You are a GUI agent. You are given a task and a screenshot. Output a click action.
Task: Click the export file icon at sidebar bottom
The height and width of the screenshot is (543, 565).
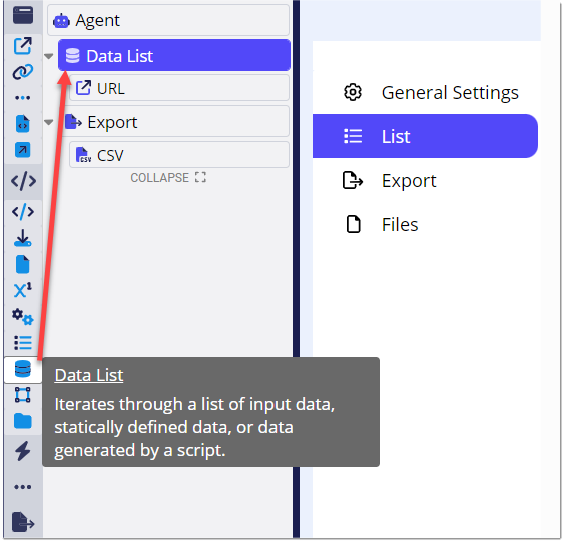tap(23, 522)
